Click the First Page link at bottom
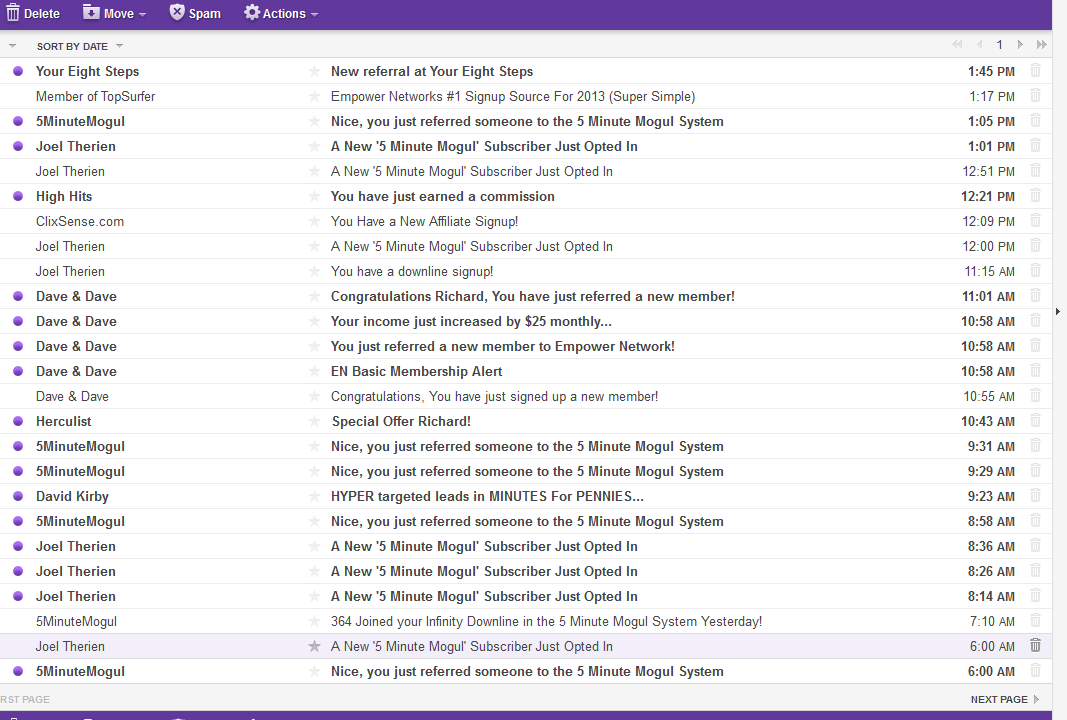This screenshot has height=720, width=1067. [24, 699]
